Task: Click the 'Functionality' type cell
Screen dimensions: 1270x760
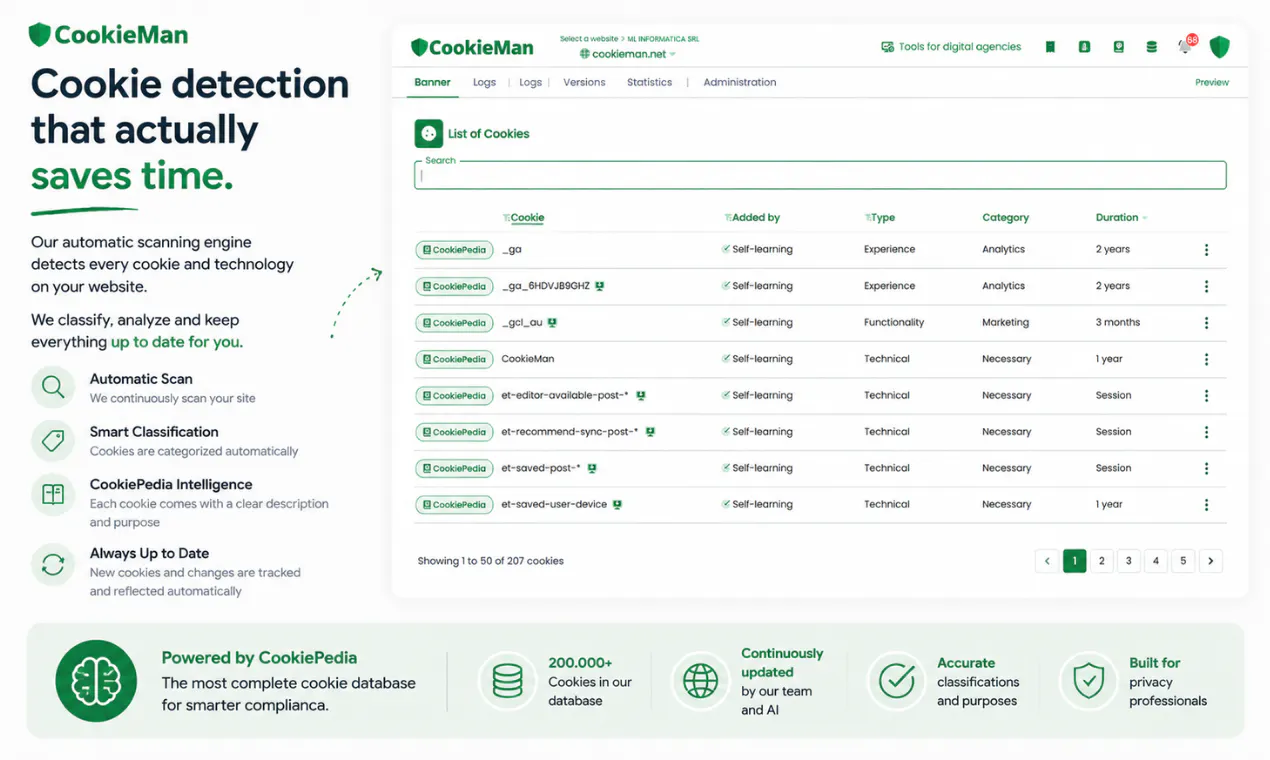Action: pos(894,323)
